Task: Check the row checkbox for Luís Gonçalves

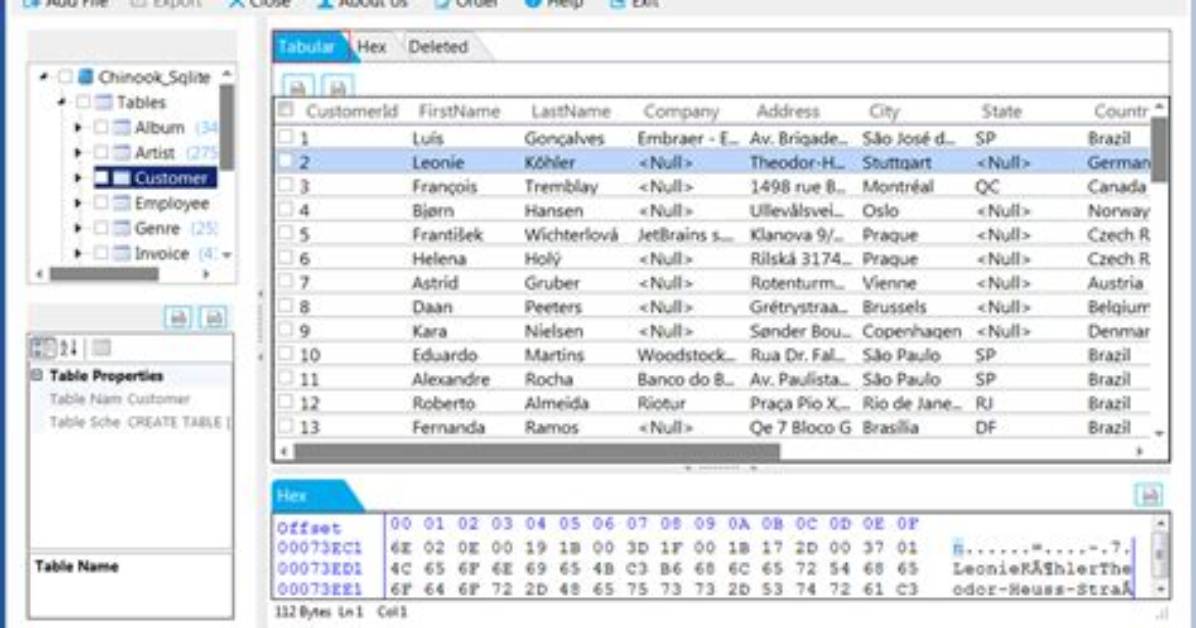Action: point(286,137)
